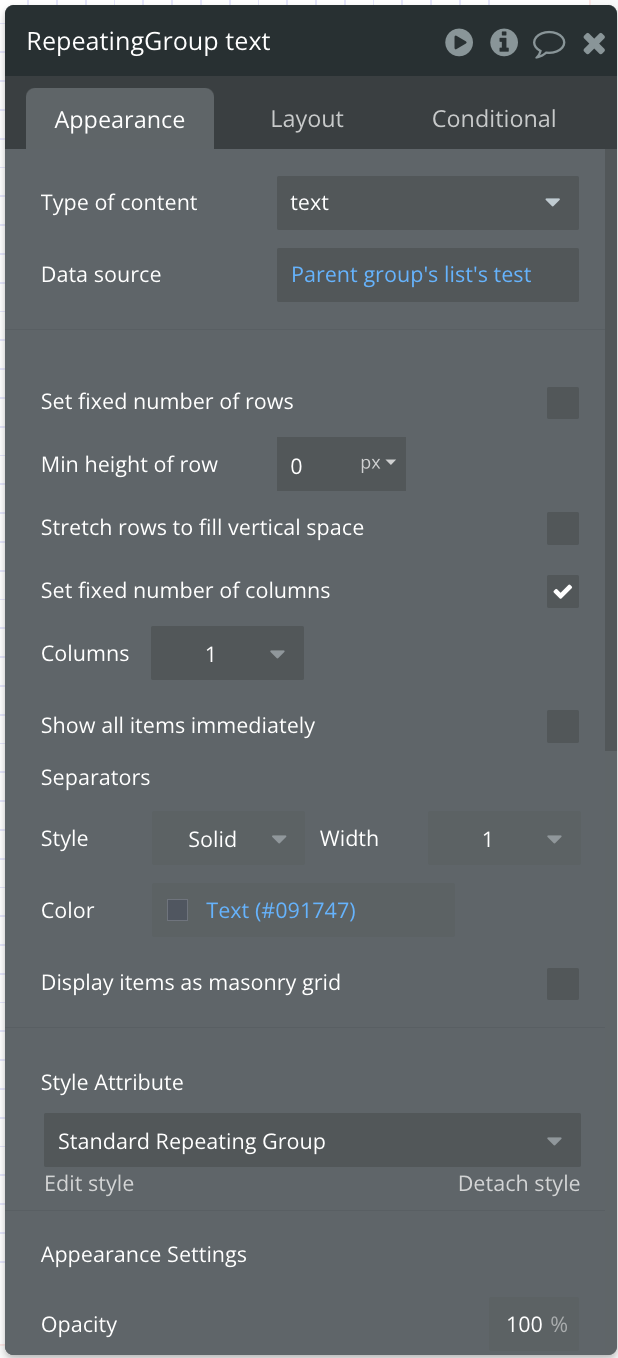618x1358 pixels.
Task: Uncheck Set fixed number of columns
Action: 563,591
